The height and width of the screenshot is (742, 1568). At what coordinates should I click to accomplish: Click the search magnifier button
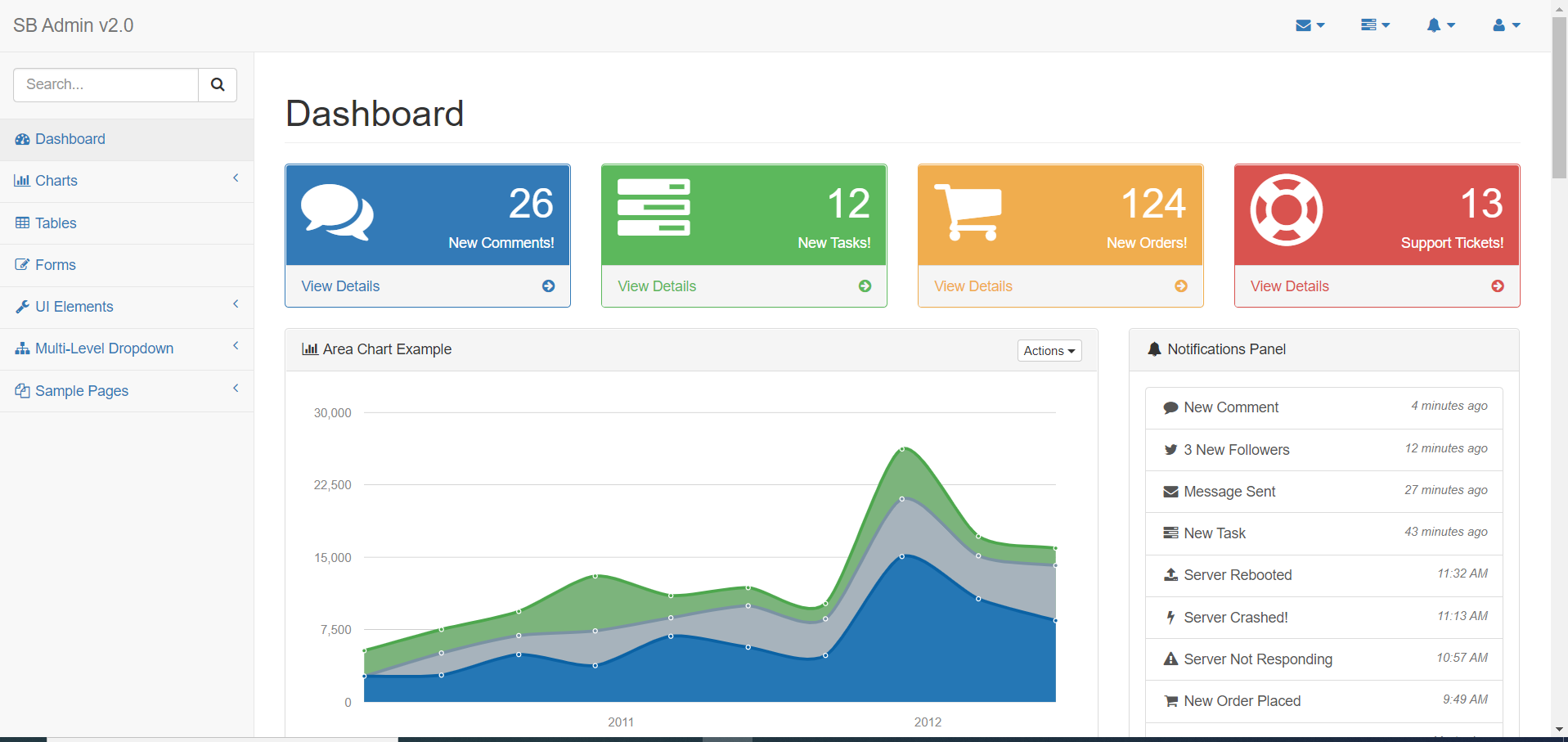pyautogui.click(x=218, y=85)
